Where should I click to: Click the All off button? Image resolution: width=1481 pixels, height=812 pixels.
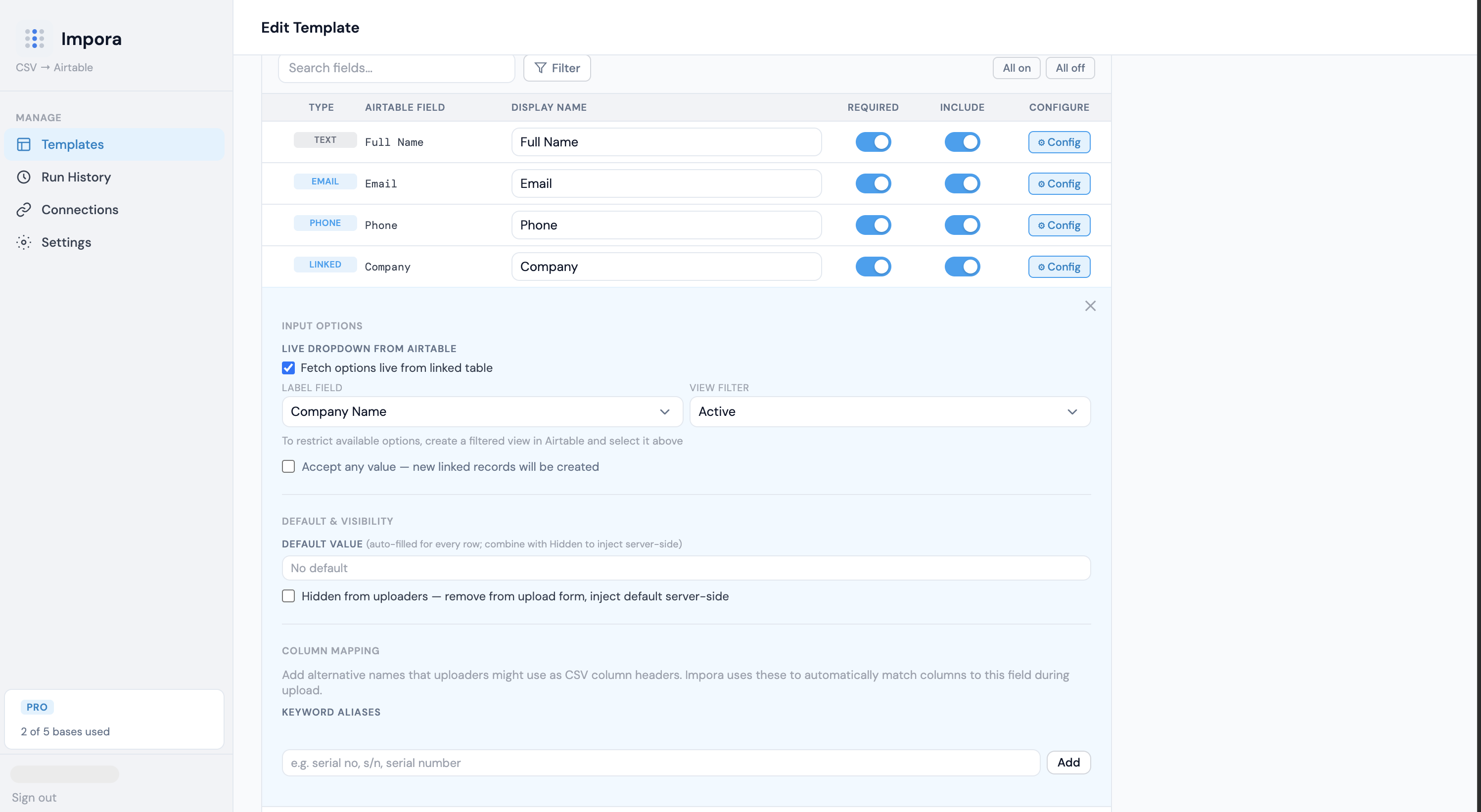(x=1069, y=68)
